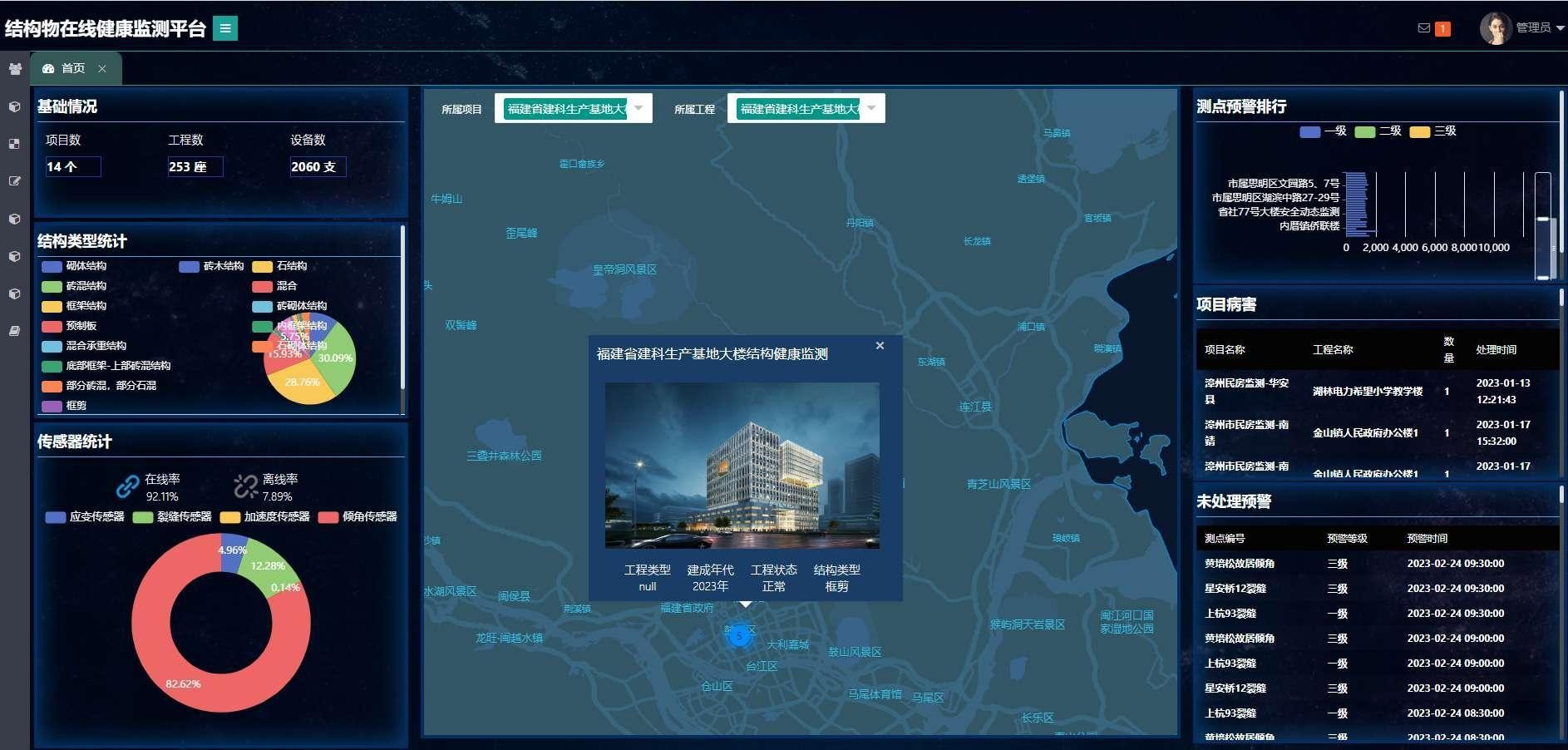Click the orange unread message count badge
Viewport: 1568px width, 750px height.
(x=1442, y=29)
